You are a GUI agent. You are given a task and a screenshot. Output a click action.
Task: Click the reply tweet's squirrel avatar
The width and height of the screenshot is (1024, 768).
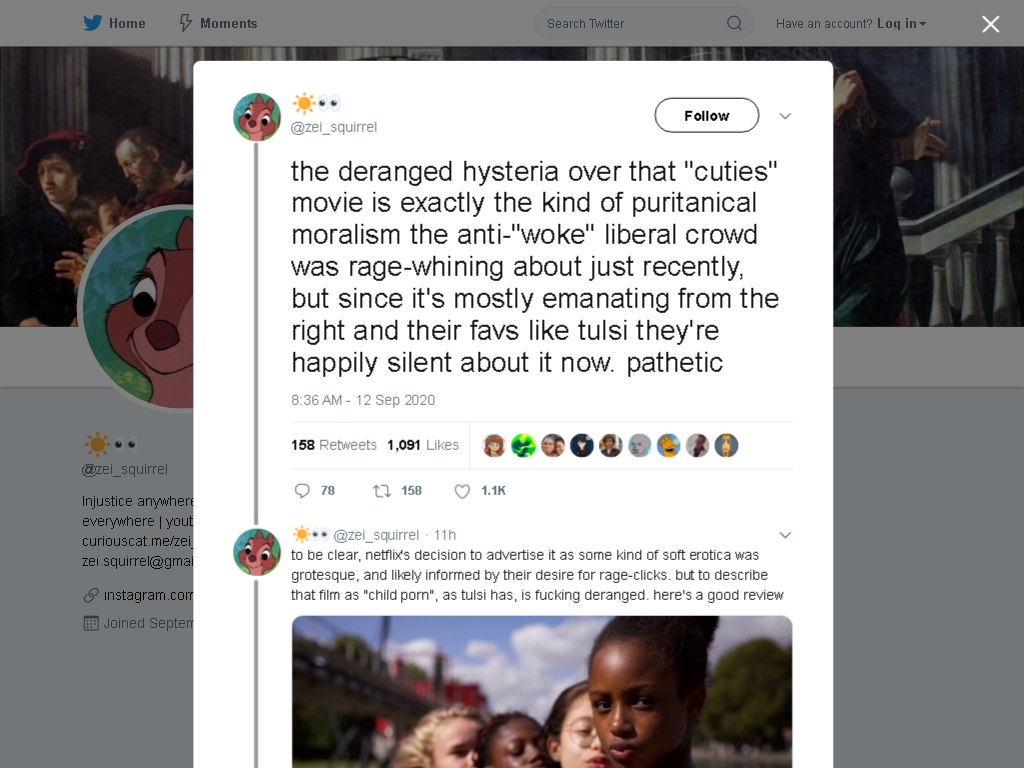tap(257, 552)
